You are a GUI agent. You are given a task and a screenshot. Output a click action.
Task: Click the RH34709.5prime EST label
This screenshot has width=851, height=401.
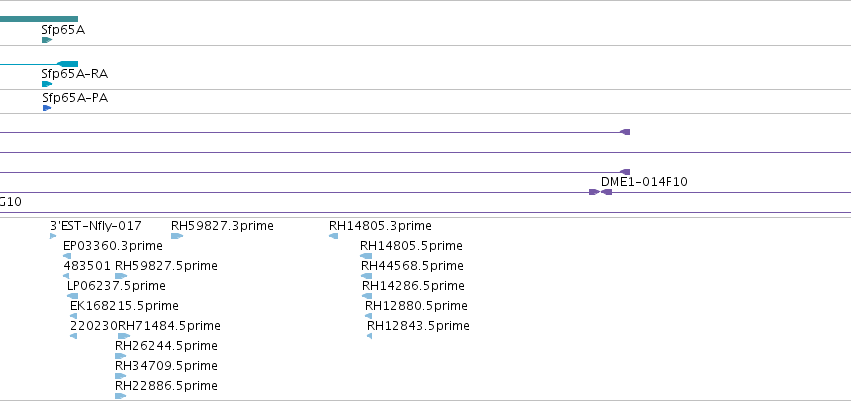point(166,366)
